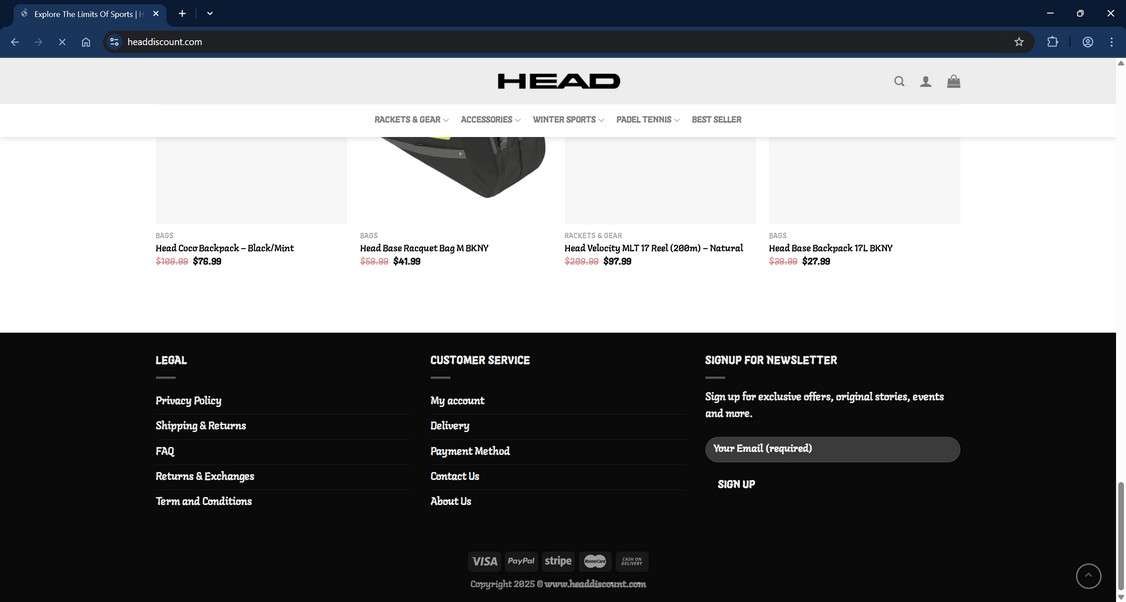Expand the Padel Tennis menu
The width and height of the screenshot is (1126, 602).
(x=648, y=120)
